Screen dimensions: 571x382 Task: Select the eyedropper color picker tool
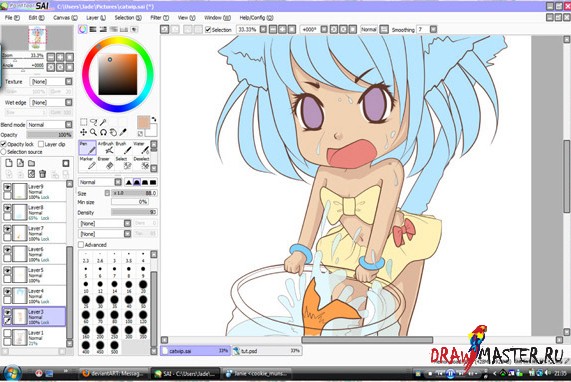pyautogui.click(x=123, y=132)
